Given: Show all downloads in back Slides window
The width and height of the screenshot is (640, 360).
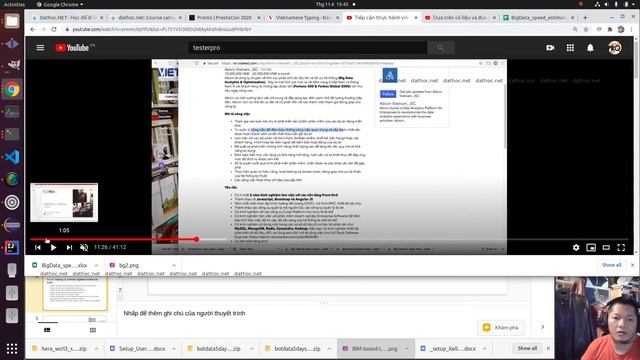Looking at the screenshot, I should click(527, 348).
